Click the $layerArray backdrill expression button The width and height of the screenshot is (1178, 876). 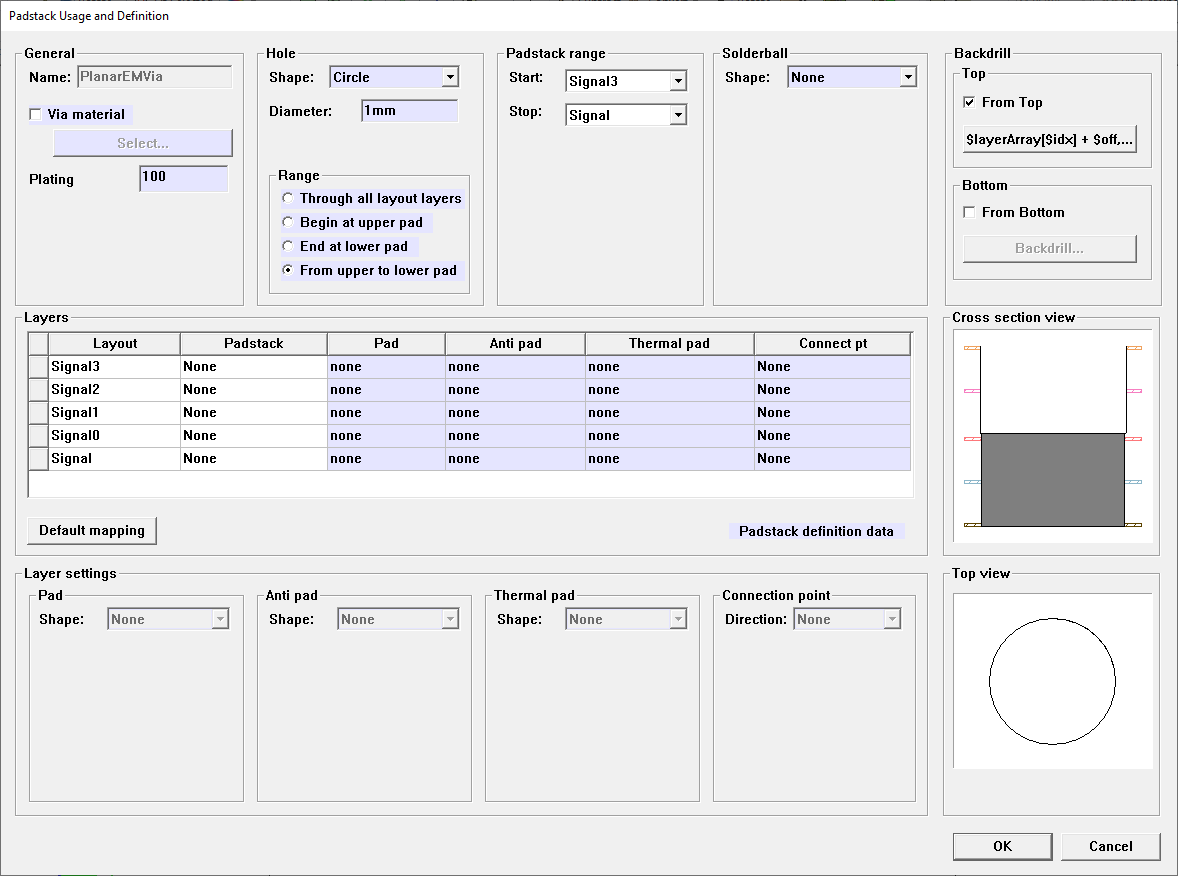pyautogui.click(x=1049, y=139)
